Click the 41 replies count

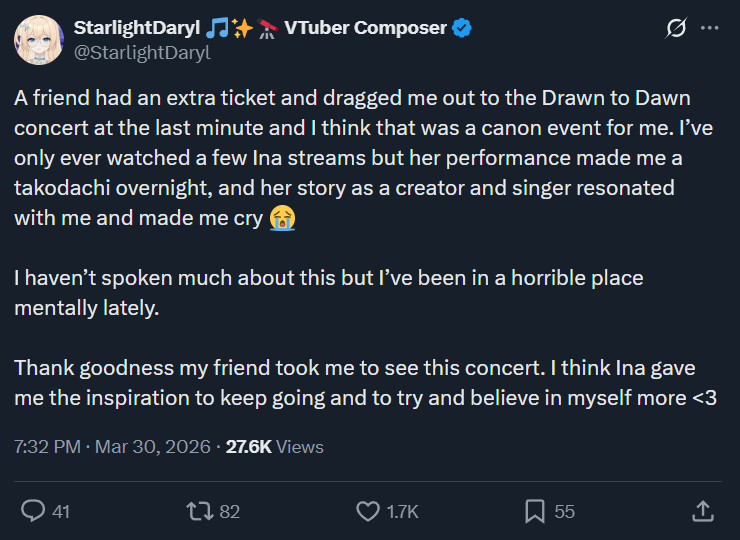tap(60, 511)
